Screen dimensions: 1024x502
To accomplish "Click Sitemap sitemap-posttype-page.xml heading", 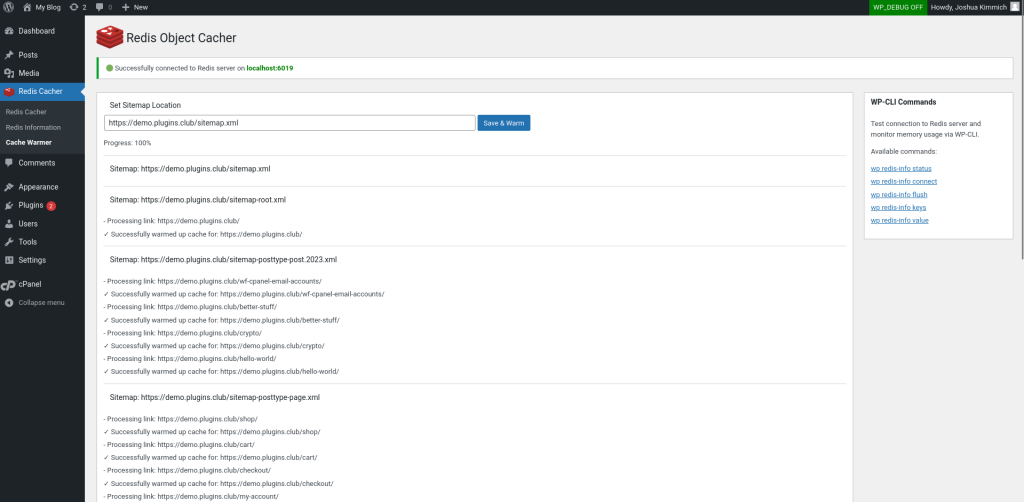I will (x=215, y=397).
